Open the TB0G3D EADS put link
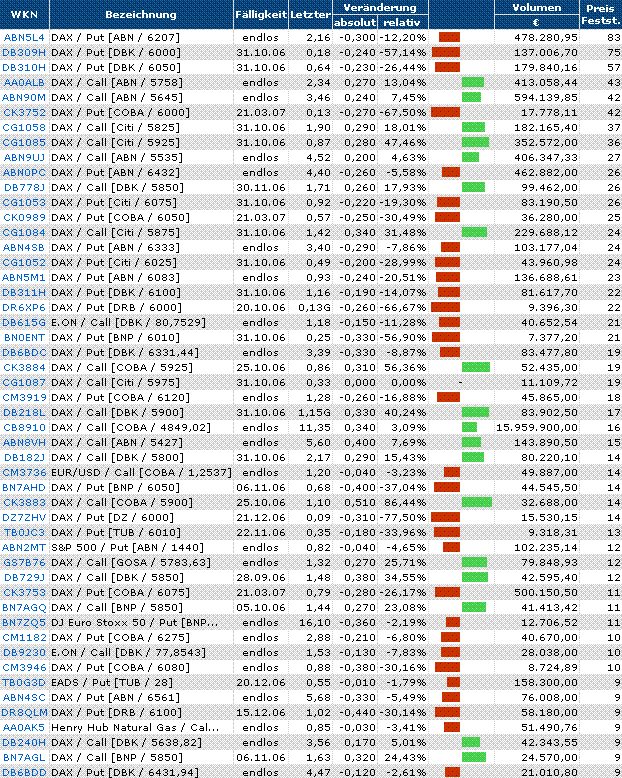 click(x=24, y=683)
